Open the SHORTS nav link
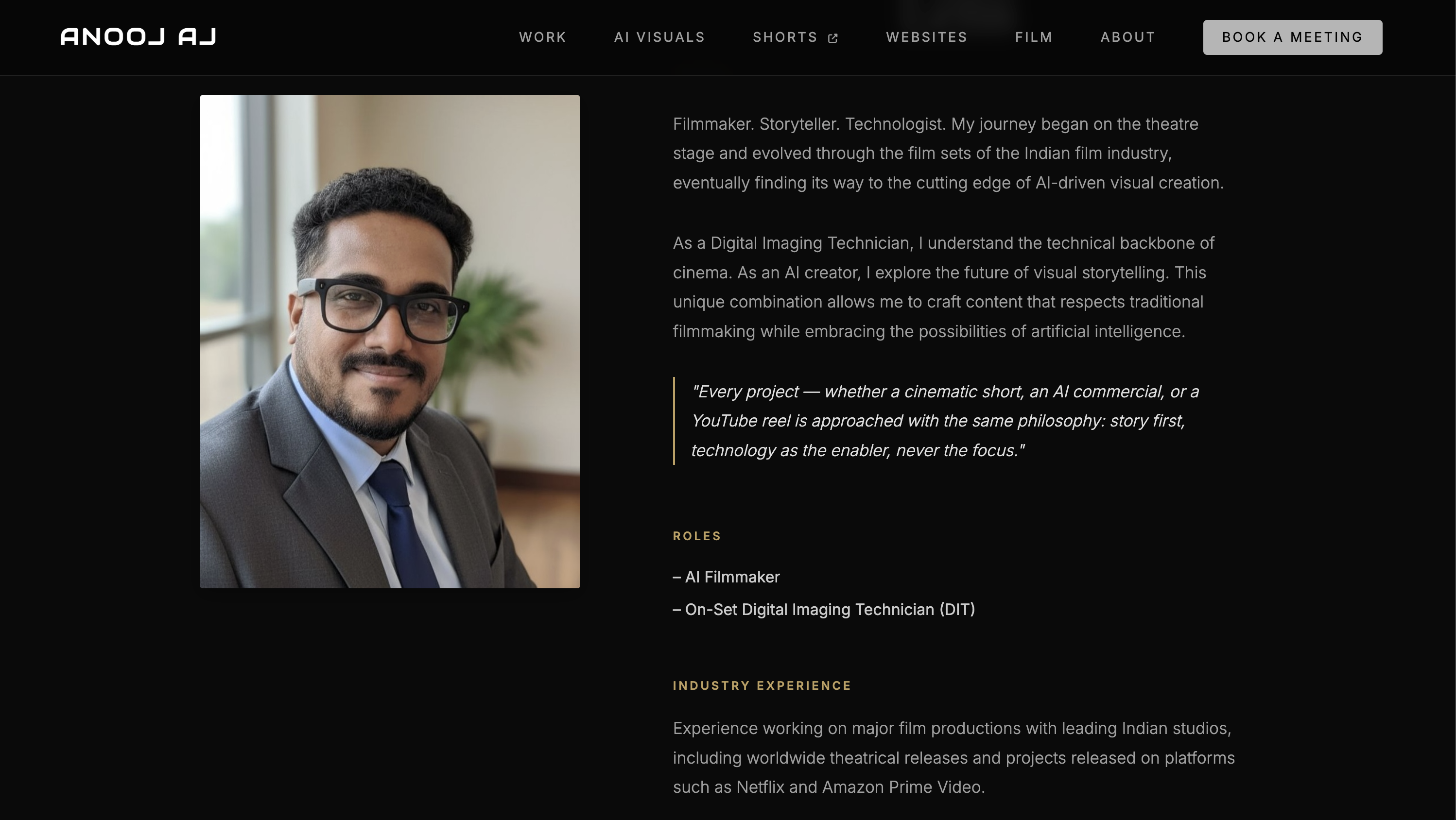This screenshot has height=820, width=1456. [x=795, y=37]
